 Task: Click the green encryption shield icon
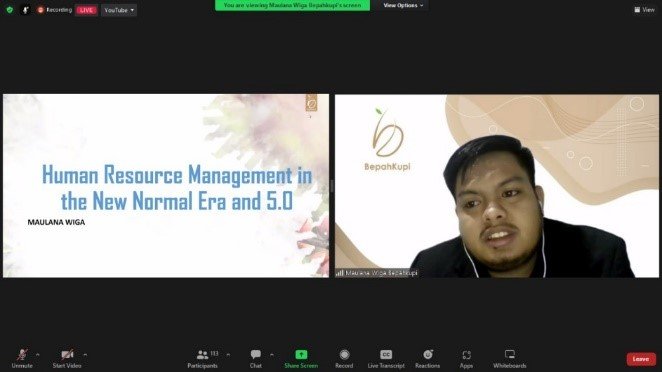click(x=10, y=10)
